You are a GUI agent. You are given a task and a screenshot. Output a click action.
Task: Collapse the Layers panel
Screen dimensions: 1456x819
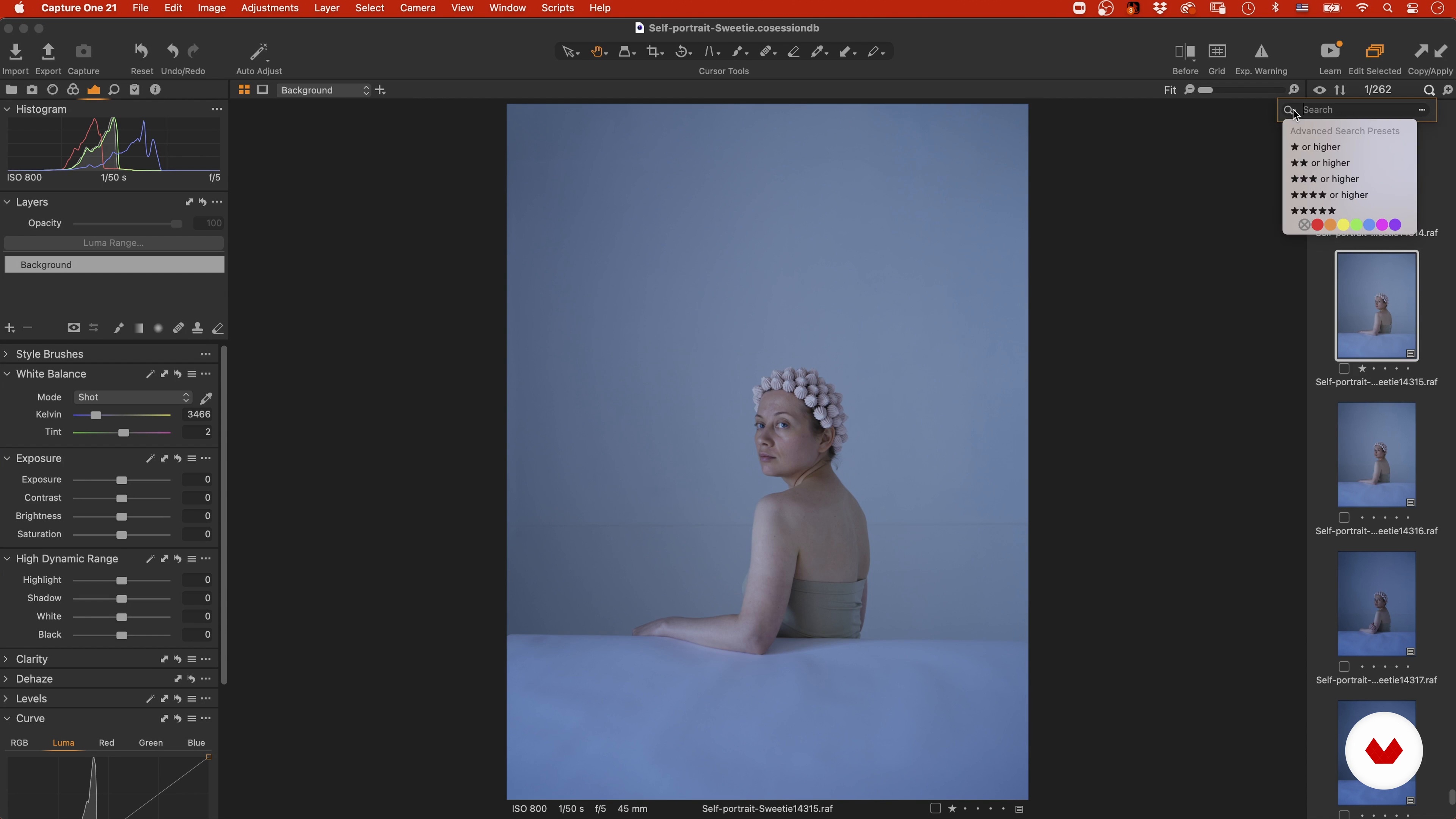click(x=7, y=202)
